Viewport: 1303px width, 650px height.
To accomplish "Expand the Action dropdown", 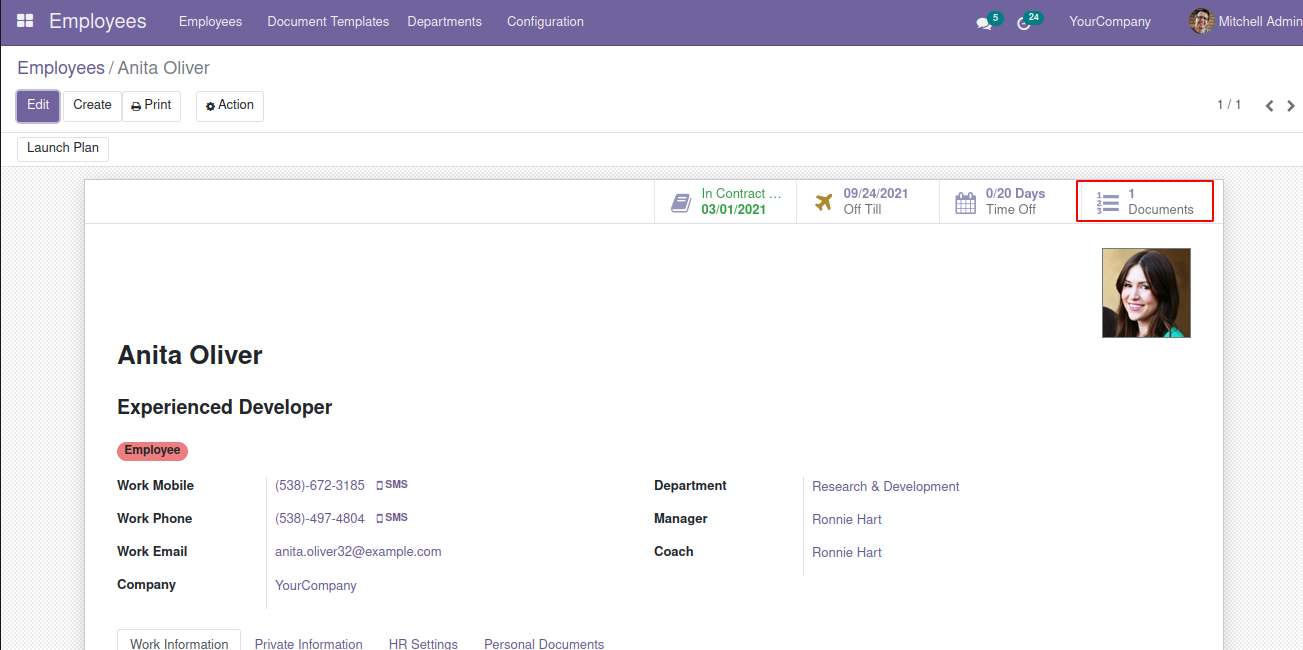I will [230, 106].
